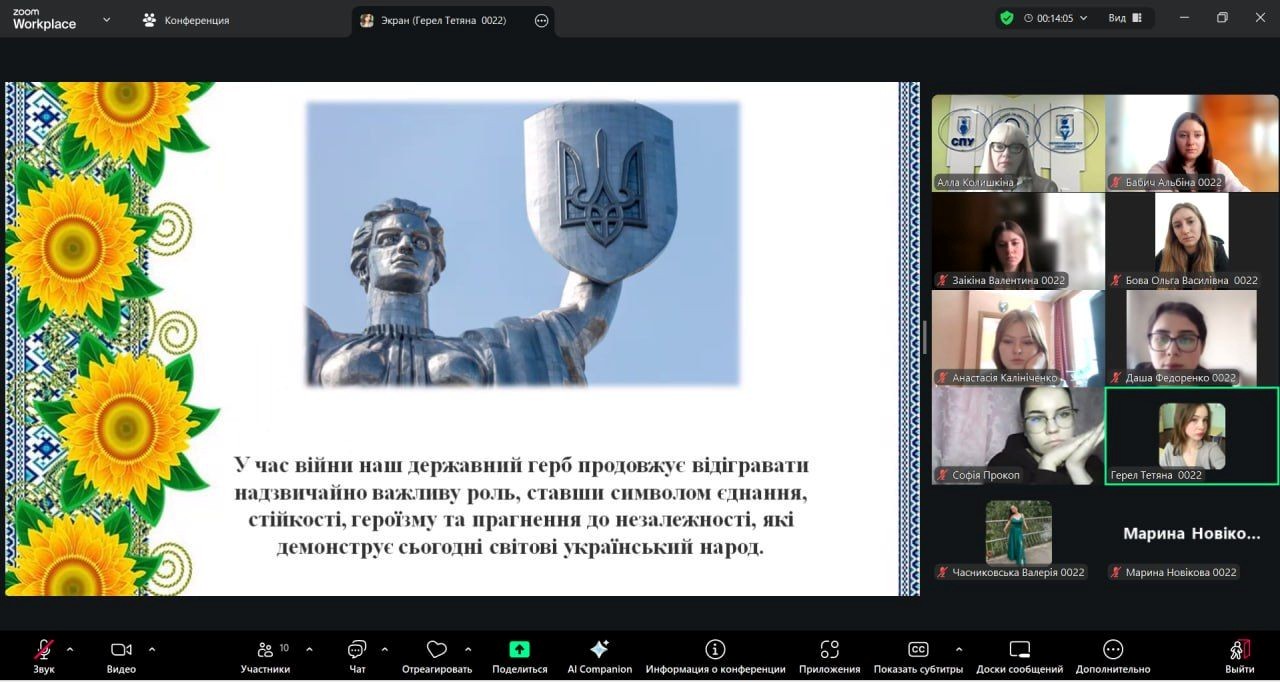Click the React heart icon
The height and width of the screenshot is (682, 1280).
(x=436, y=650)
